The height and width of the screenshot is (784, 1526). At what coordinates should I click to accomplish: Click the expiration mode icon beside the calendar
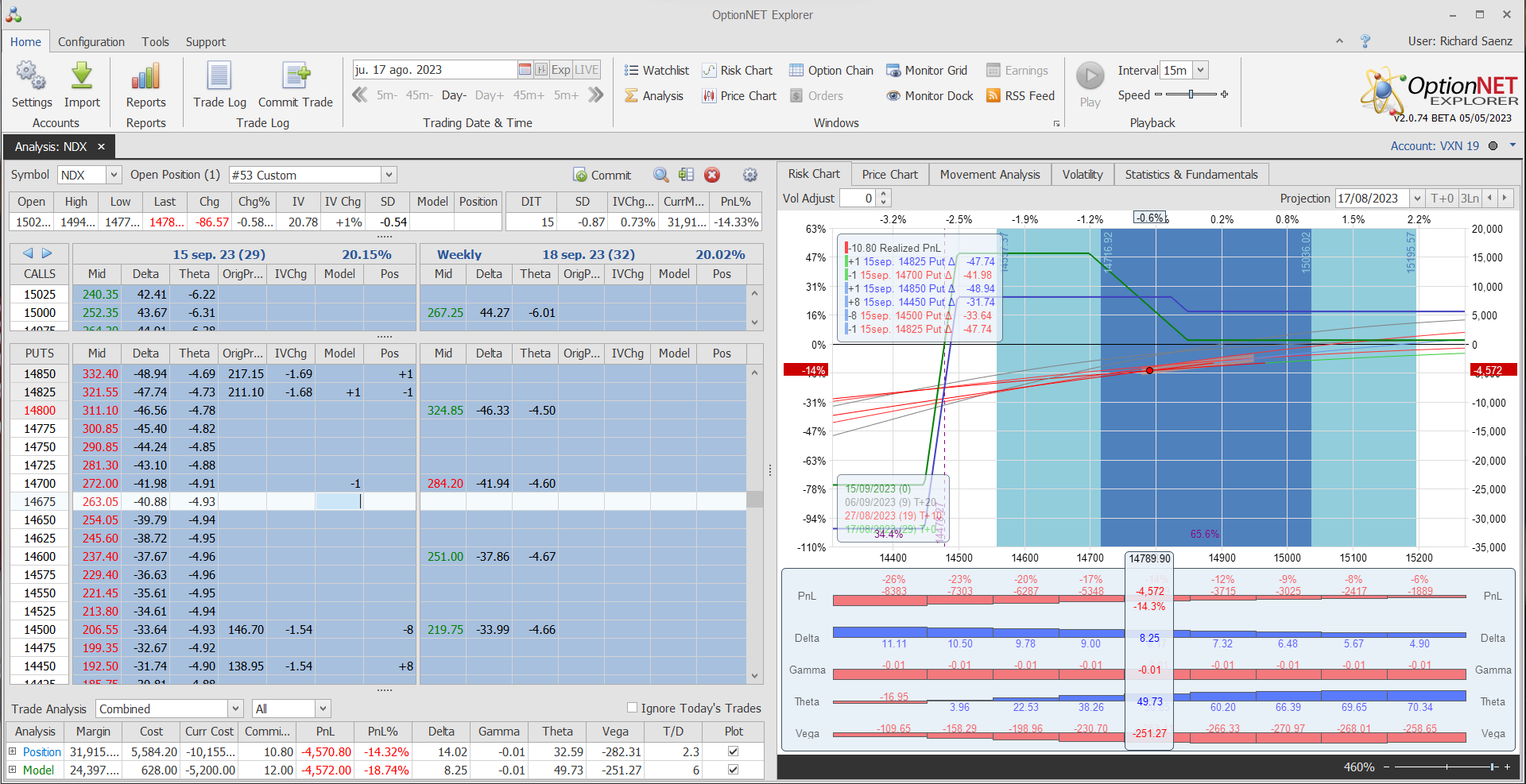(x=541, y=70)
